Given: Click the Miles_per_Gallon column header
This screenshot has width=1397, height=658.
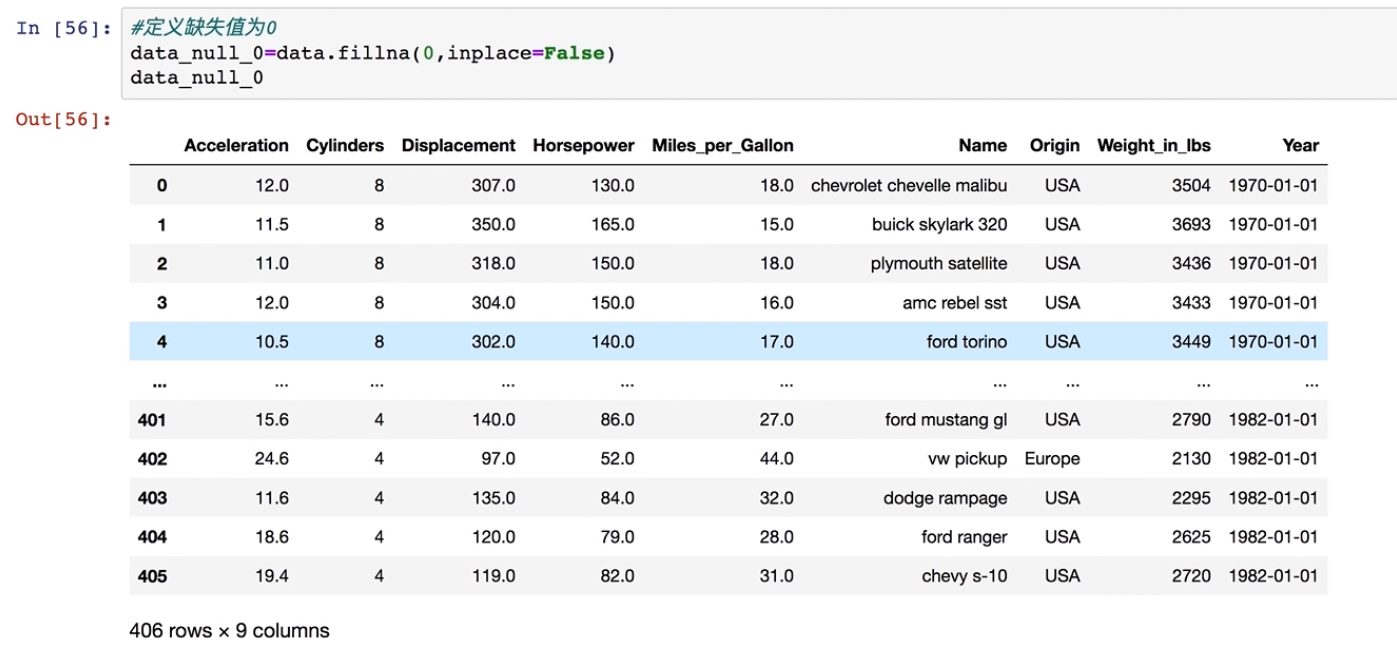Looking at the screenshot, I should pyautogui.click(x=722, y=145).
